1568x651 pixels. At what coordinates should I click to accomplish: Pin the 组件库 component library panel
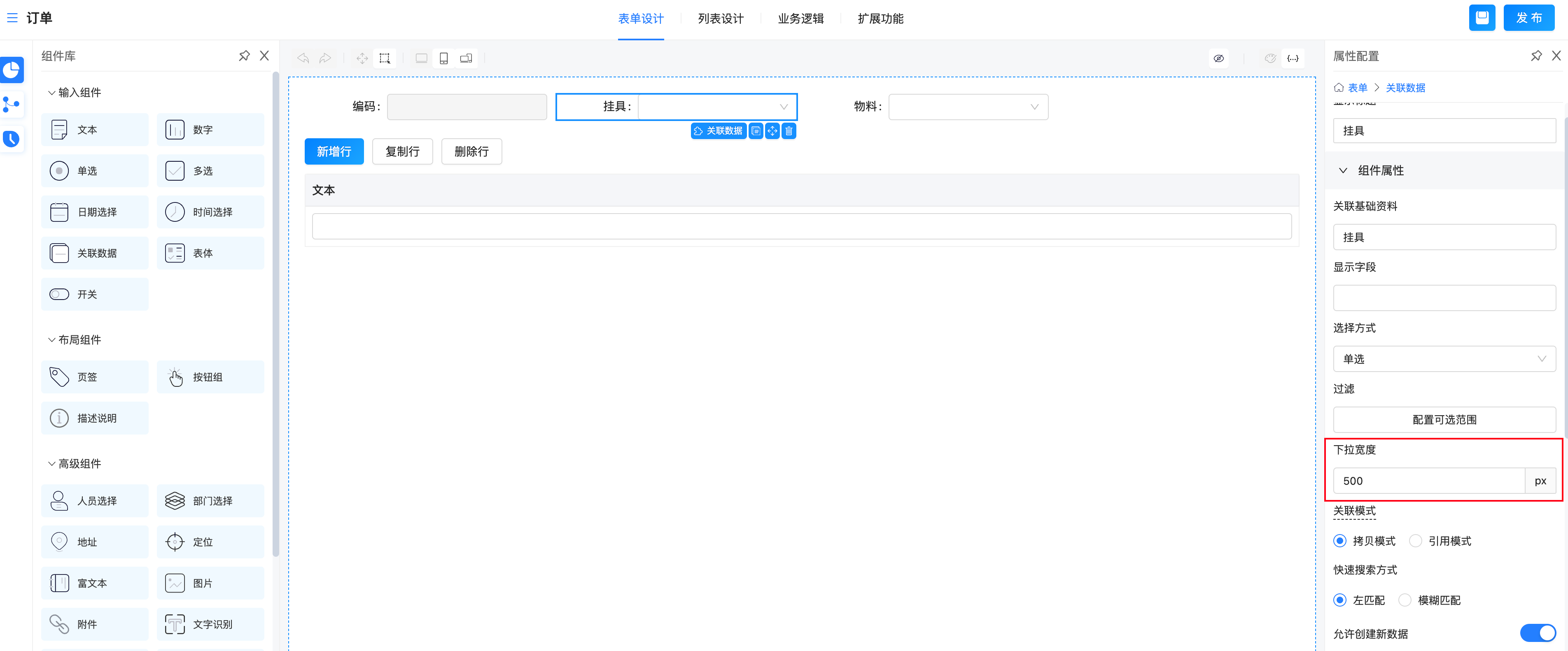click(x=244, y=56)
